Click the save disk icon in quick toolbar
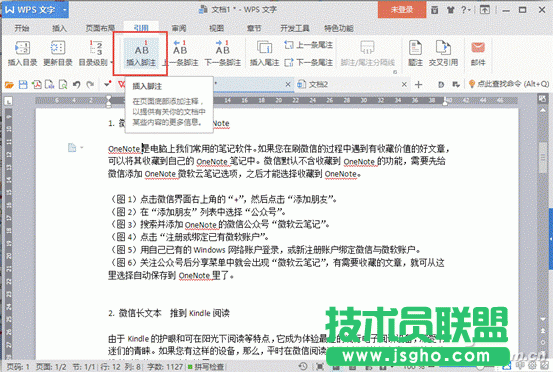This screenshot has width=553, height=372. 23,85
